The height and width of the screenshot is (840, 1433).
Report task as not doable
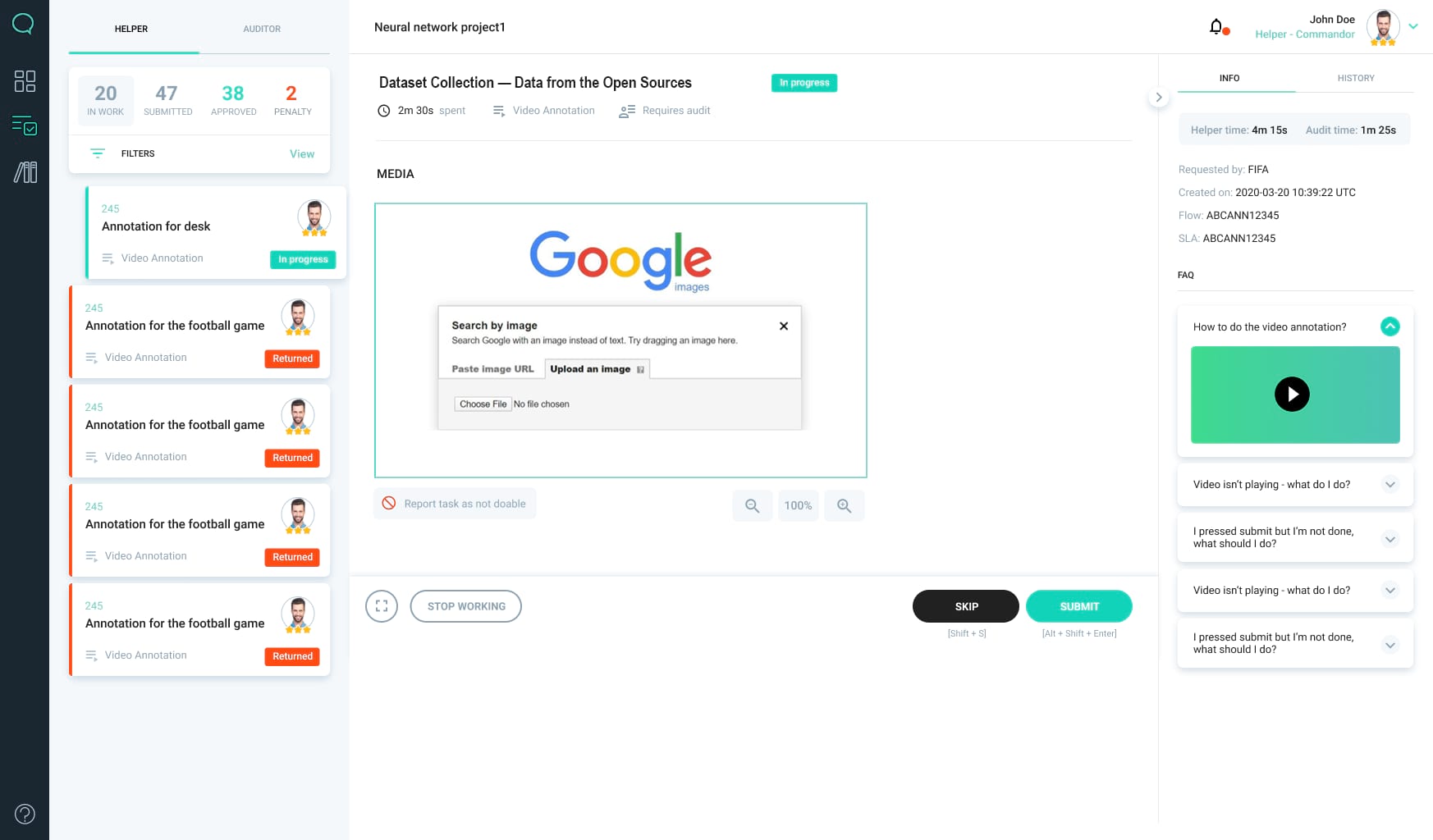[x=455, y=504]
